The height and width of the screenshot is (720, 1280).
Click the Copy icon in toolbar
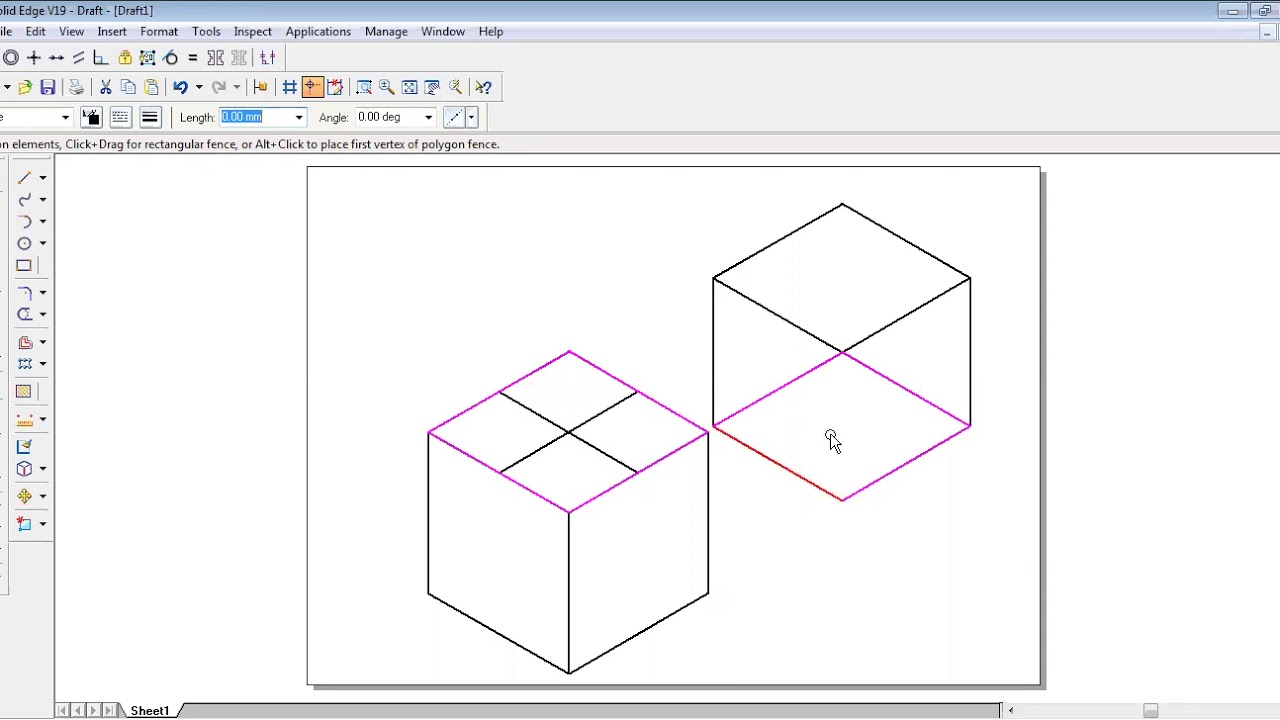point(128,87)
